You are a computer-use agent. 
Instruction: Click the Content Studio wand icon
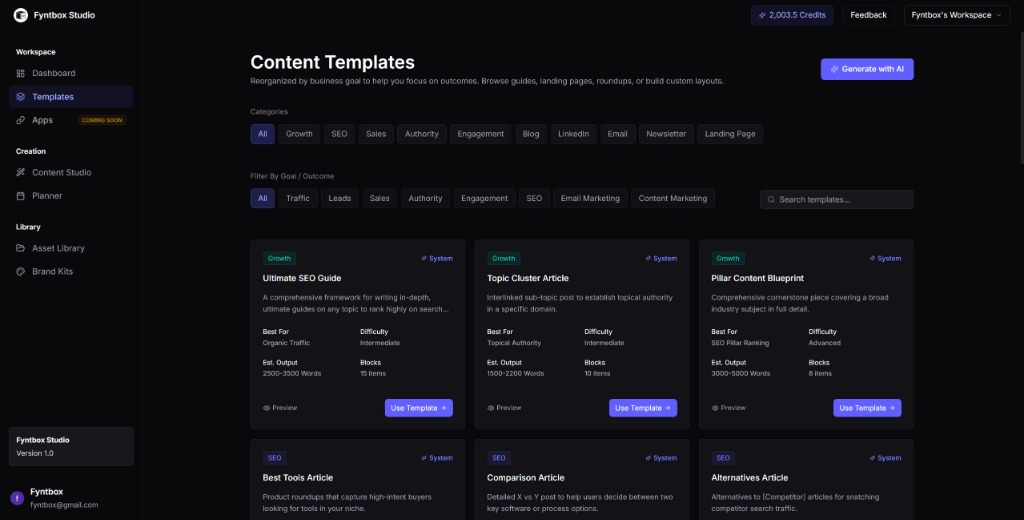click(20, 172)
